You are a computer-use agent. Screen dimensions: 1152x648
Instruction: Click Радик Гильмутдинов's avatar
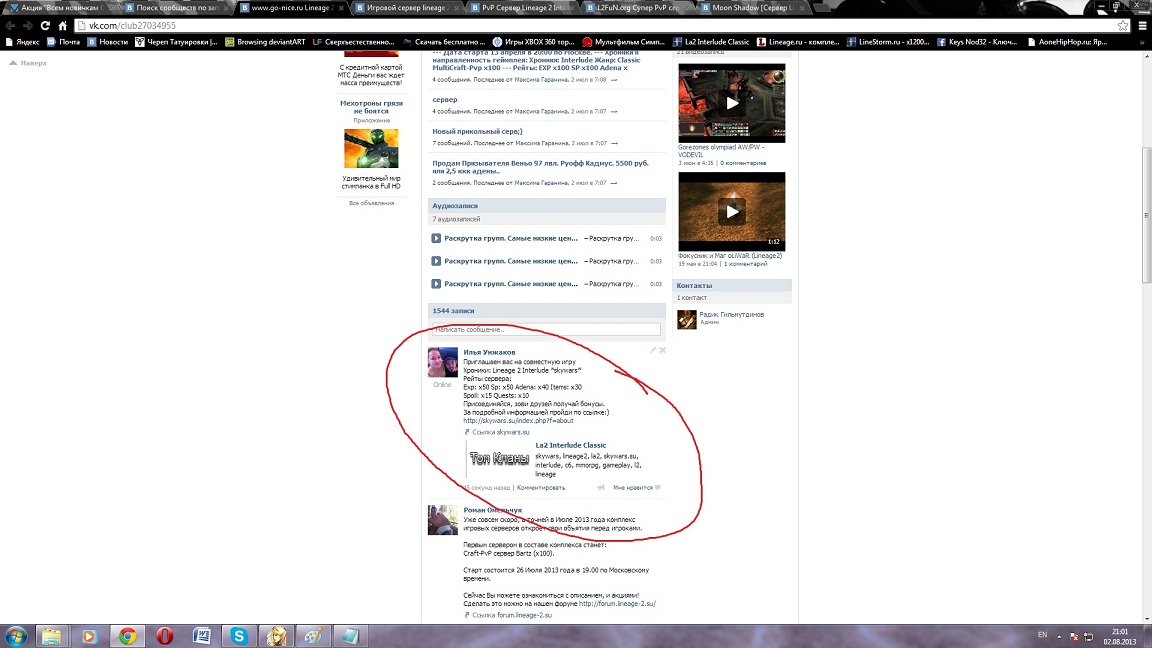point(686,320)
